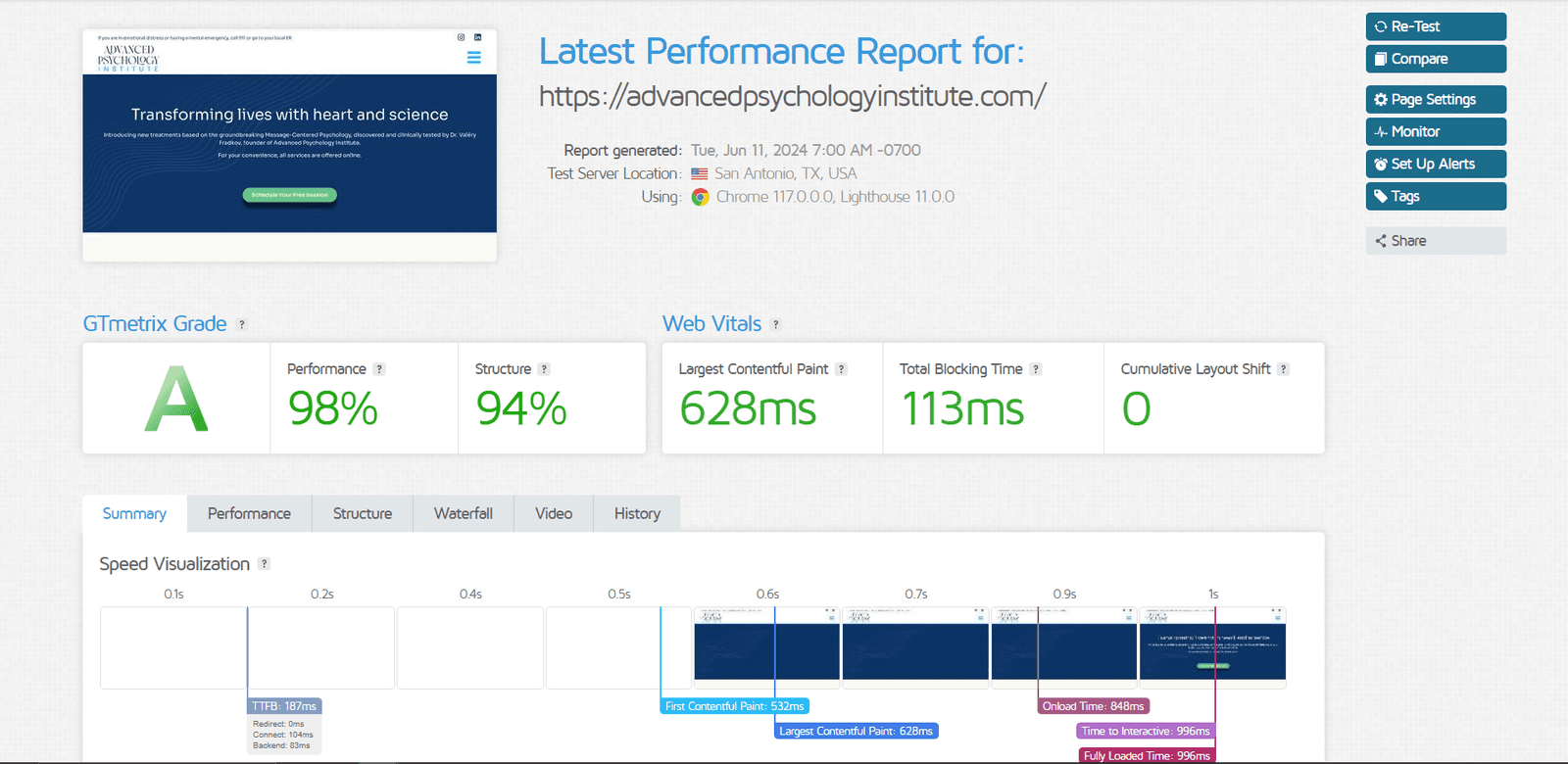Click the Largest Contentful Paint: 628ms marker
The width and height of the screenshot is (1568, 764).
pos(857,731)
